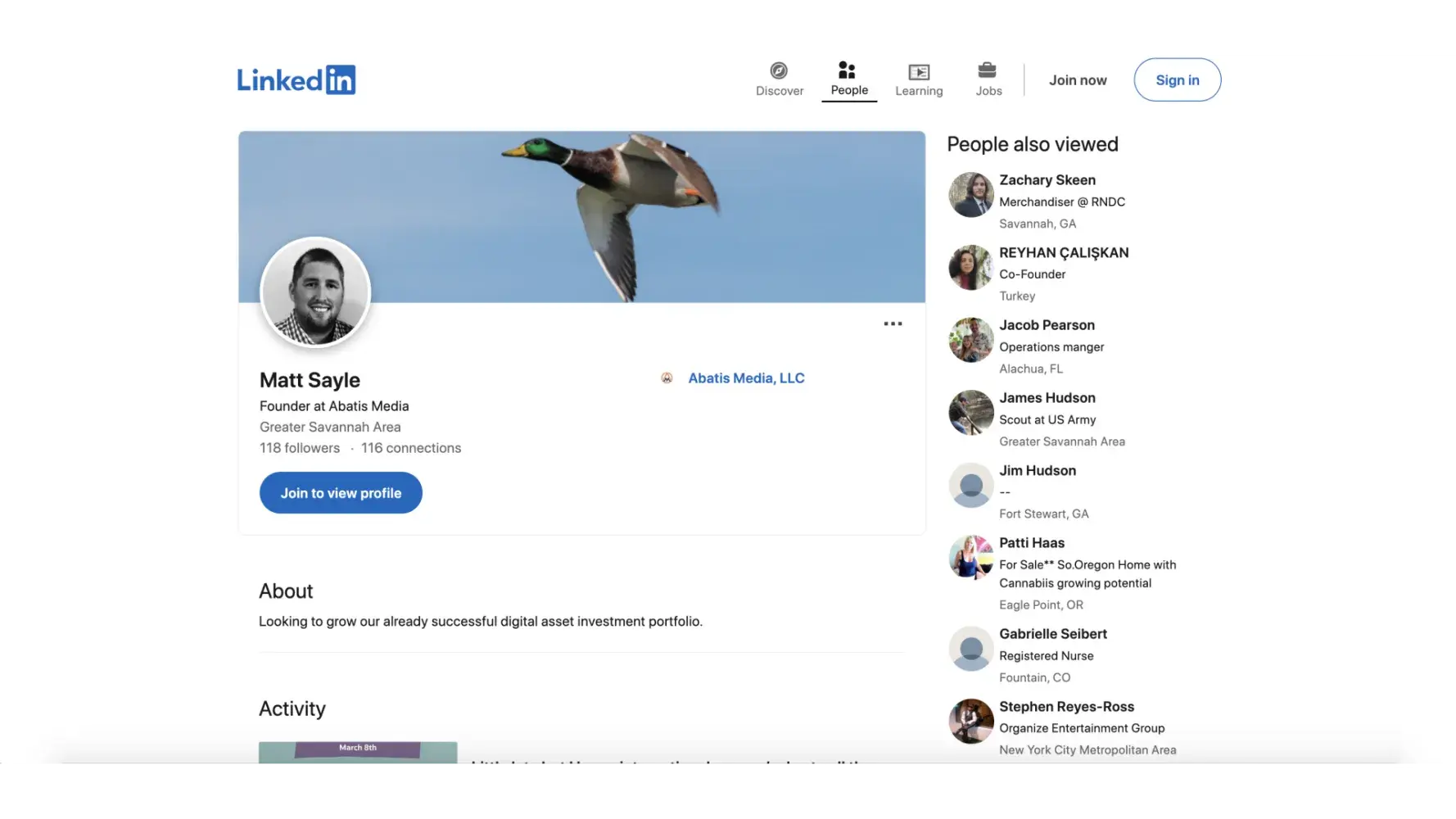Open the March 8th activity thumbnail
1456x819 pixels.
358,753
